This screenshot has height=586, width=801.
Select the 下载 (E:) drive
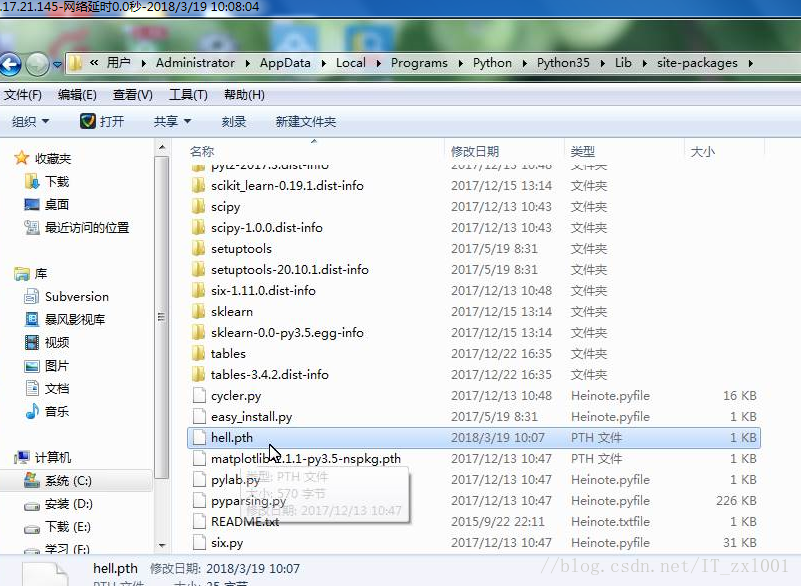(58, 527)
